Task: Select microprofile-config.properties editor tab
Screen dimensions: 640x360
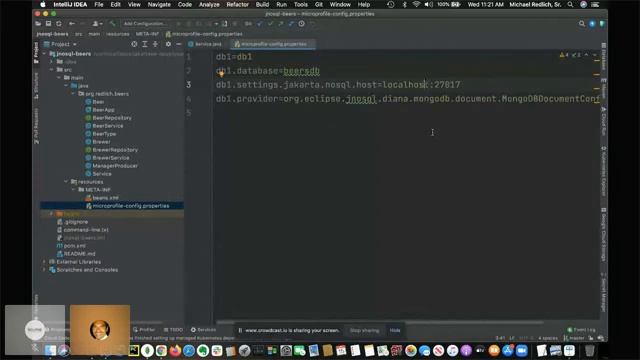Action: (x=273, y=44)
